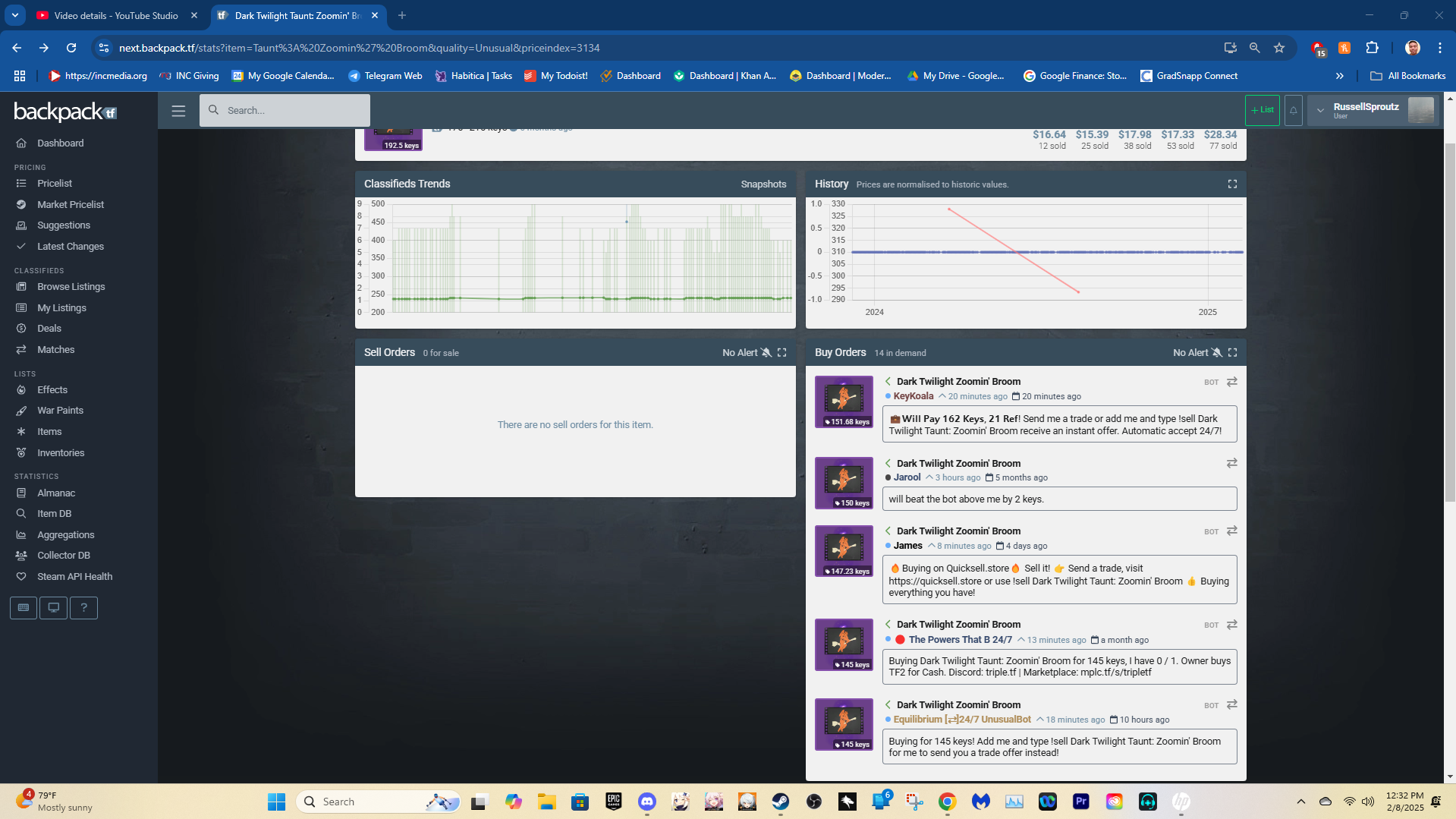1456x819 pixels.
Task: Open the Chrome tab search dropdown
Action: pyautogui.click(x=15, y=15)
